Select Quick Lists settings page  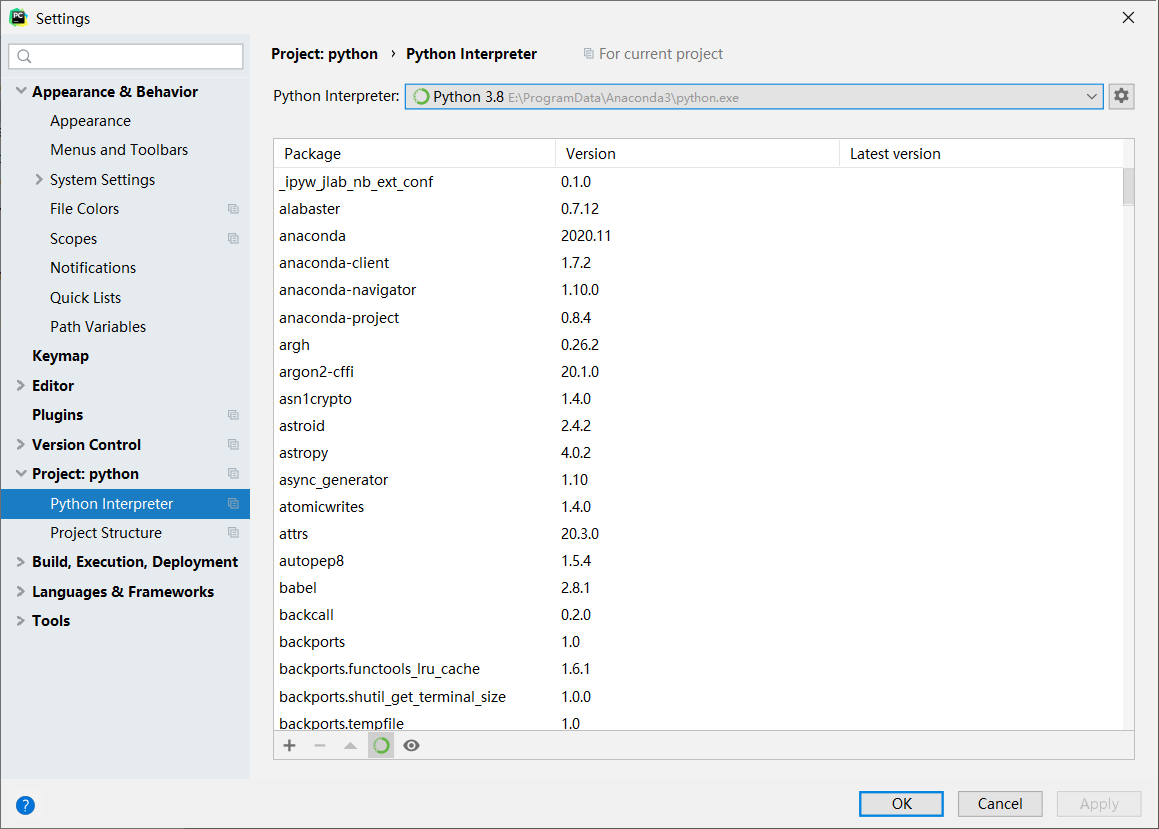pos(86,298)
